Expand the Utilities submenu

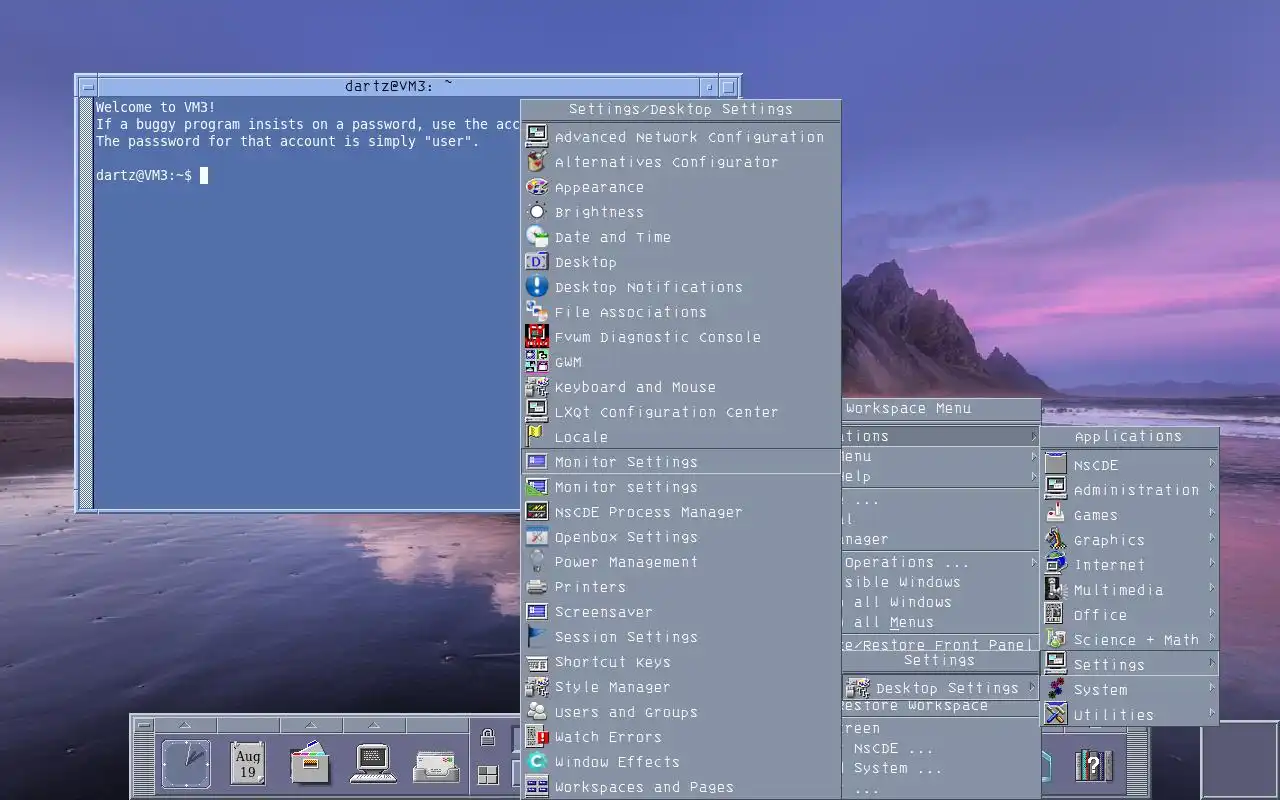pyautogui.click(x=1130, y=715)
